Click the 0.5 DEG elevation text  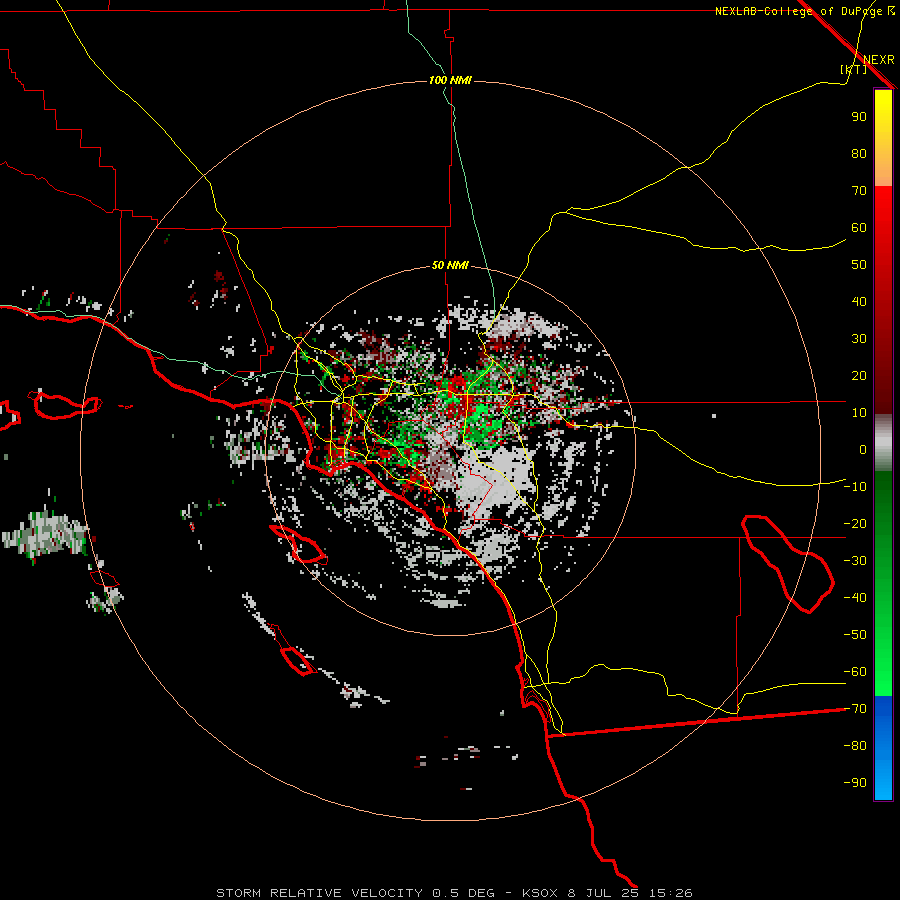pos(463,893)
